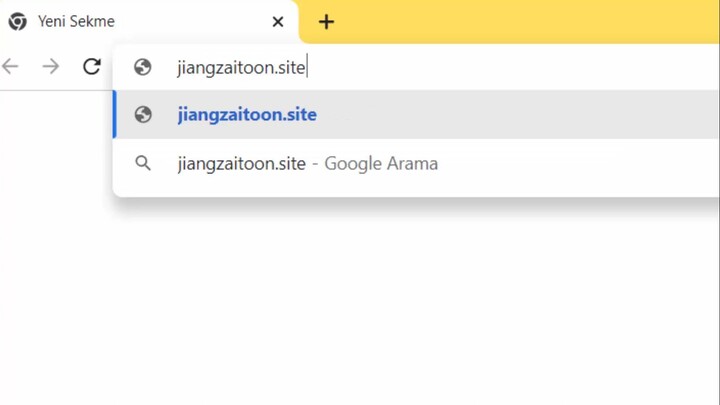The image size is (720, 405).
Task: Reload the current page
Action: pos(92,67)
